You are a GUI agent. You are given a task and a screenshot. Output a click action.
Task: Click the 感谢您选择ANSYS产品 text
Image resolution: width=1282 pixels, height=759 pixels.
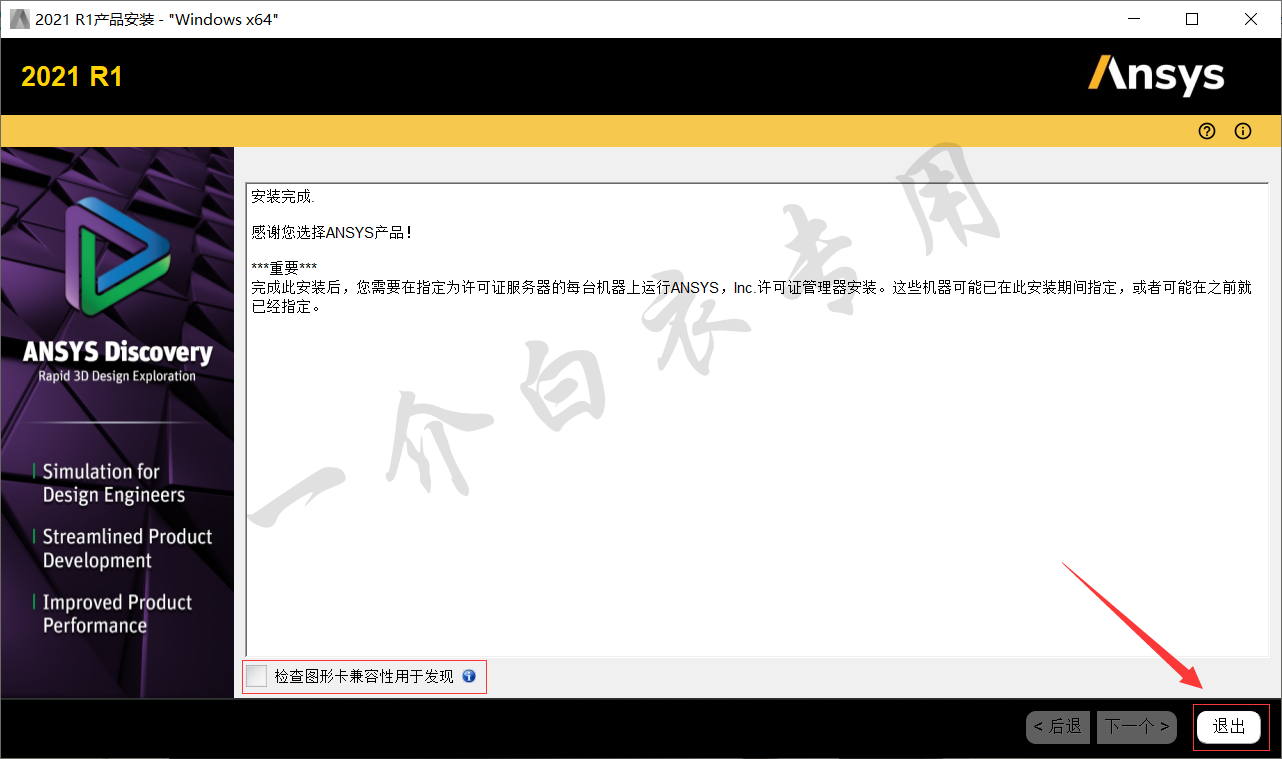[x=332, y=232]
